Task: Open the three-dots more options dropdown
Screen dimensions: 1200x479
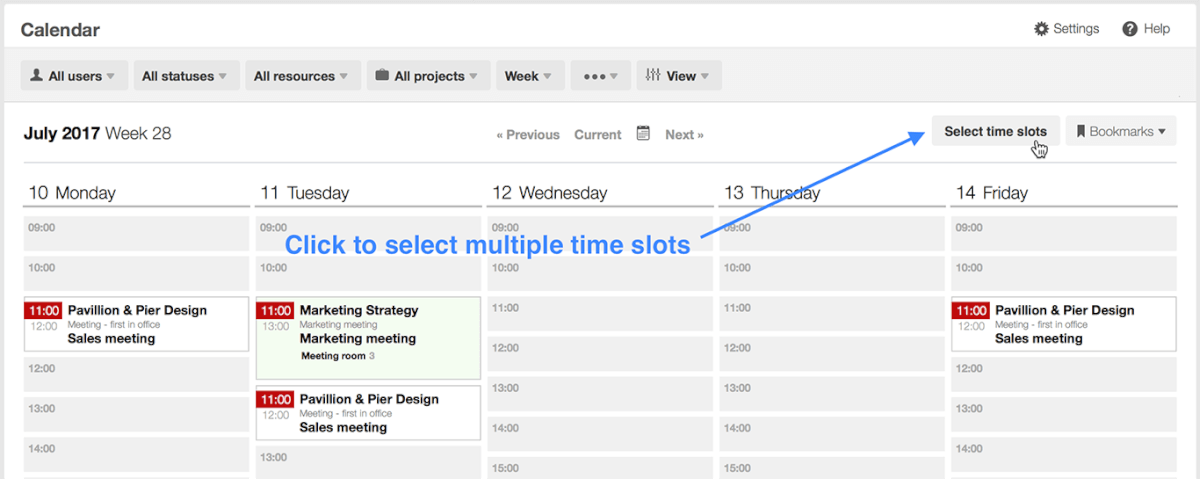Action: 601,76
